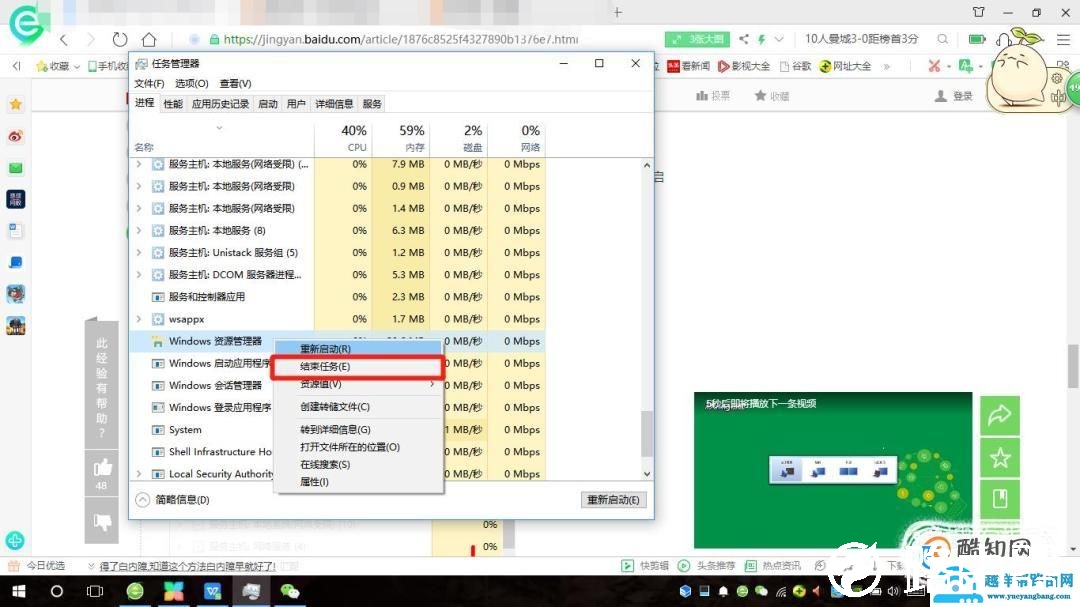Open the 网址大全 bookmark

[845, 66]
